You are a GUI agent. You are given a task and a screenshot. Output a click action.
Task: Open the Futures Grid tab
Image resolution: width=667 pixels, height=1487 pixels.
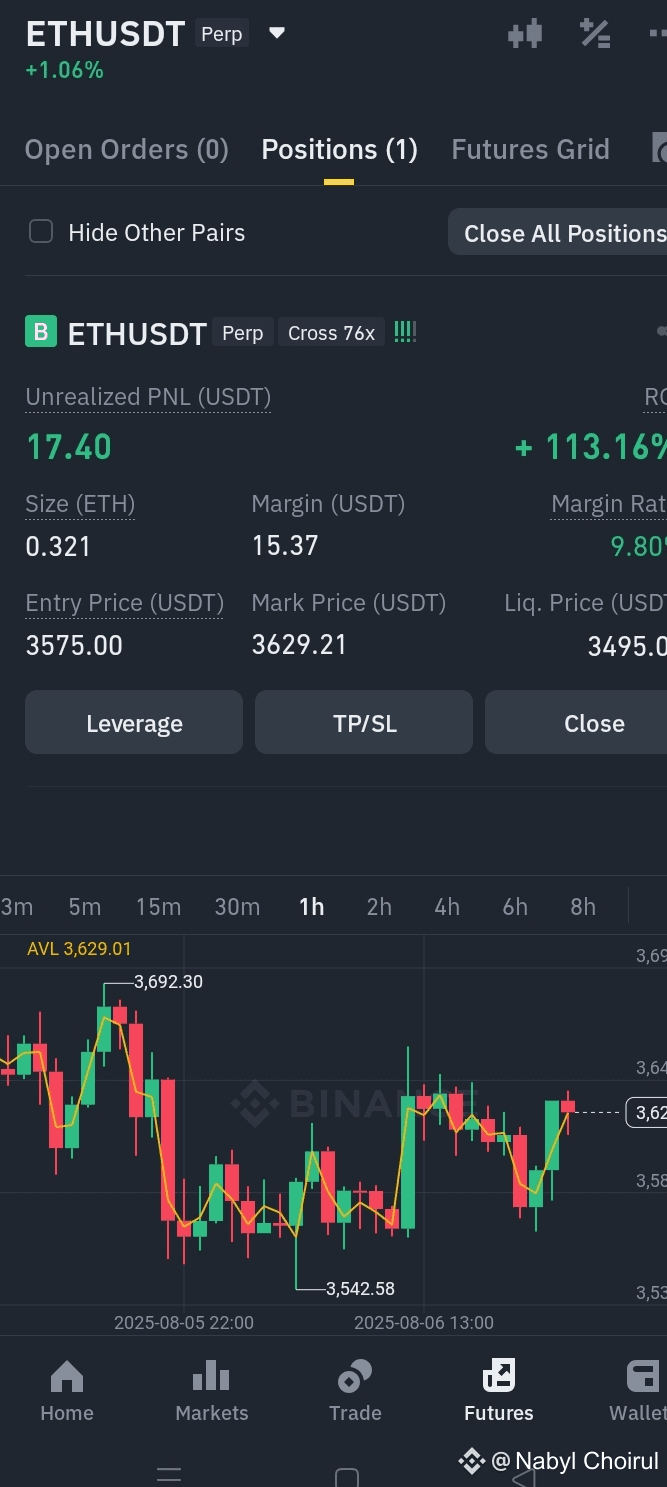point(530,150)
